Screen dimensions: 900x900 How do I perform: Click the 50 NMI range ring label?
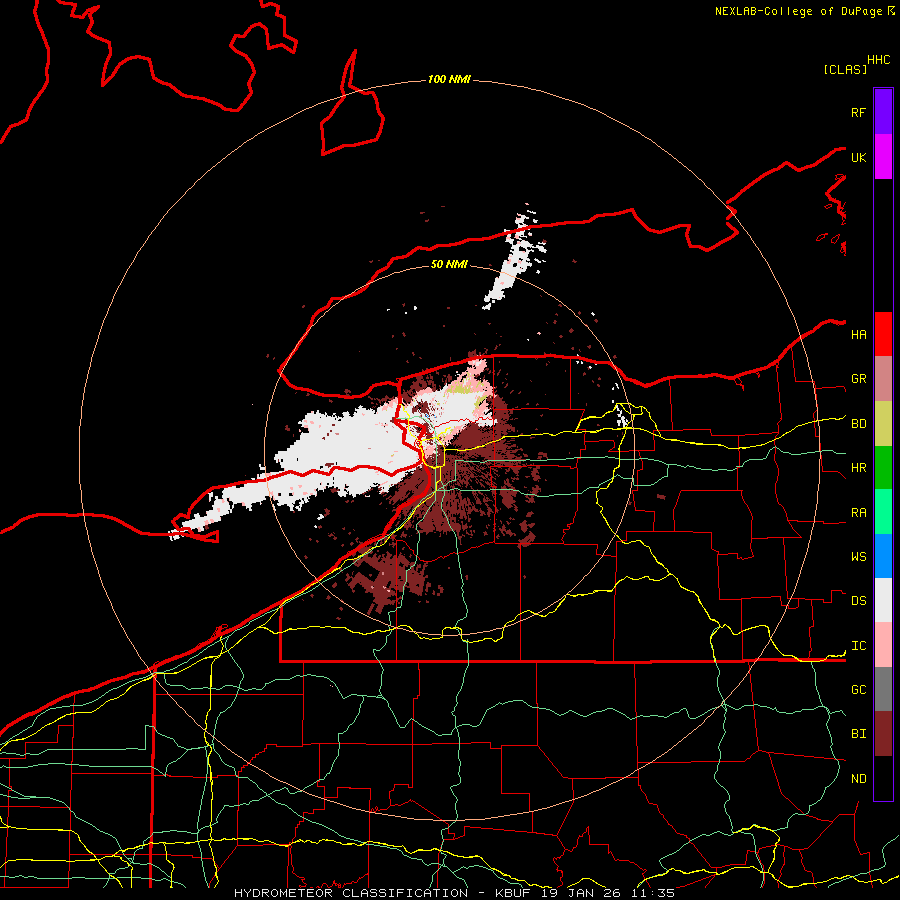click(449, 264)
